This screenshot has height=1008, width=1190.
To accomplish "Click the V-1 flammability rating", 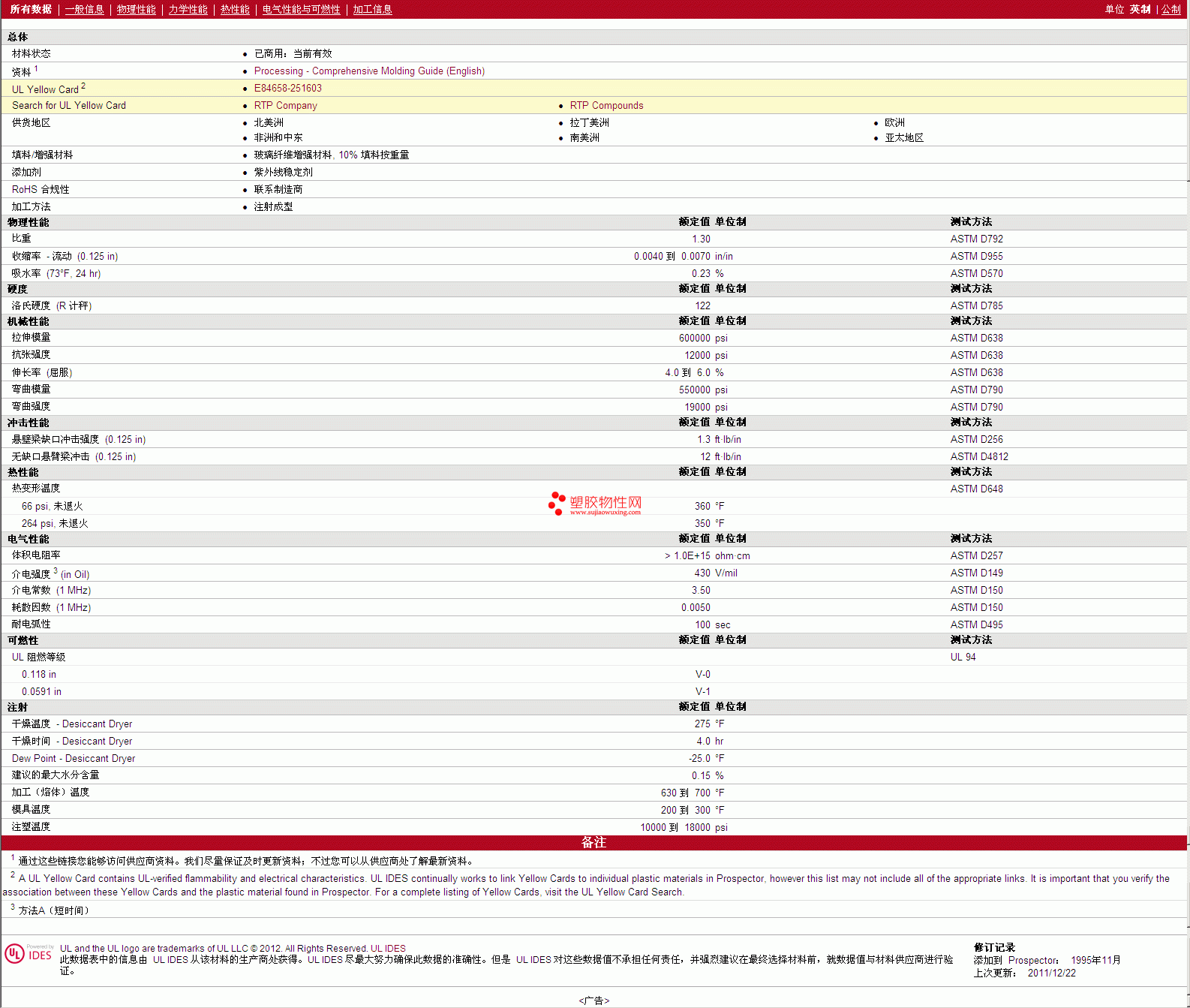I will [702, 691].
